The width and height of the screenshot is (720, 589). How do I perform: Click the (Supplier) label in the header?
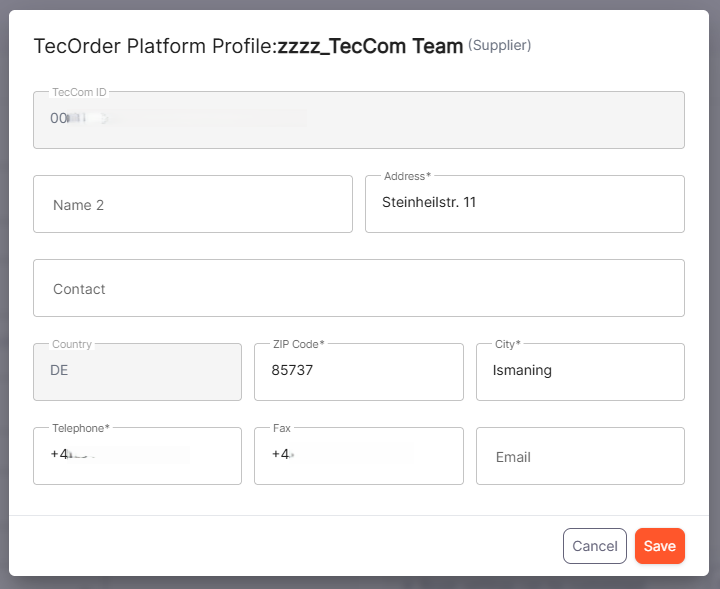click(x=500, y=45)
